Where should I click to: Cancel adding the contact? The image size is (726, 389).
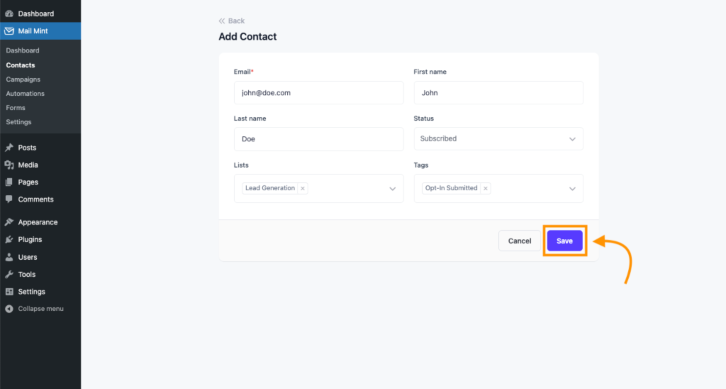(x=519, y=241)
